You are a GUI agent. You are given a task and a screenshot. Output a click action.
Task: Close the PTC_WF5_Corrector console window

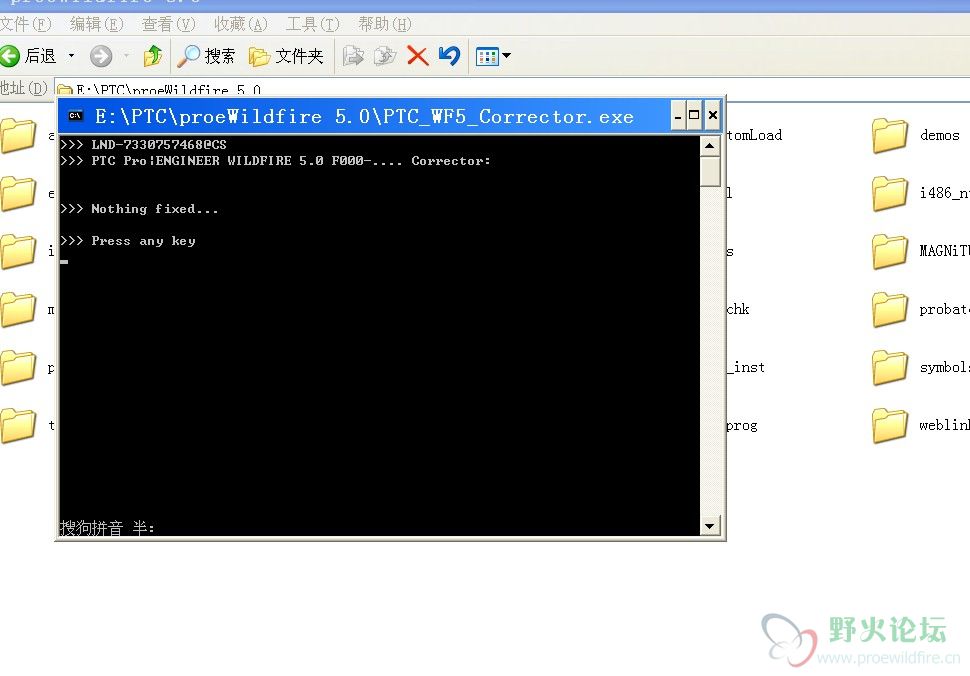coord(713,116)
